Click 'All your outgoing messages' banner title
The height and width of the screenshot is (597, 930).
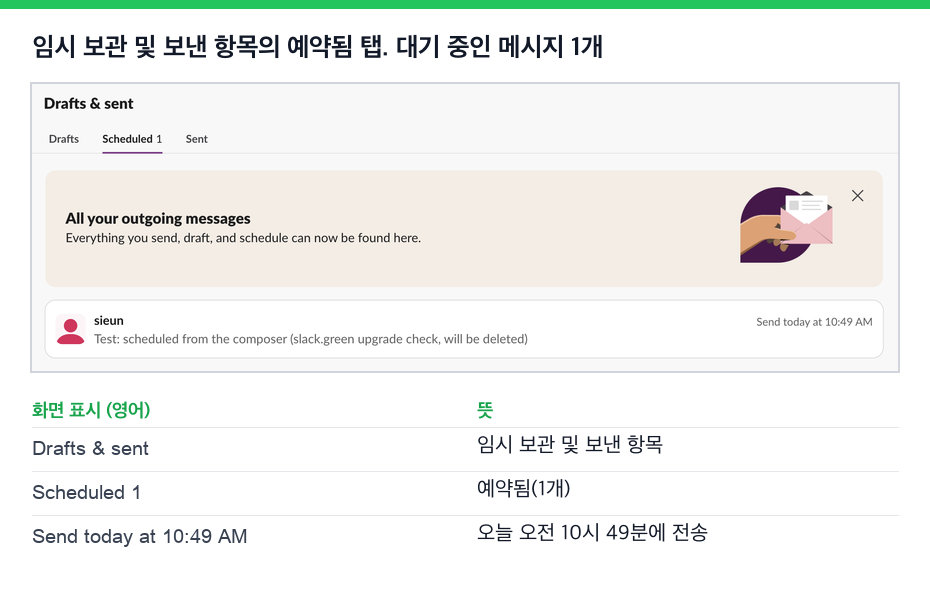pyautogui.click(x=158, y=219)
